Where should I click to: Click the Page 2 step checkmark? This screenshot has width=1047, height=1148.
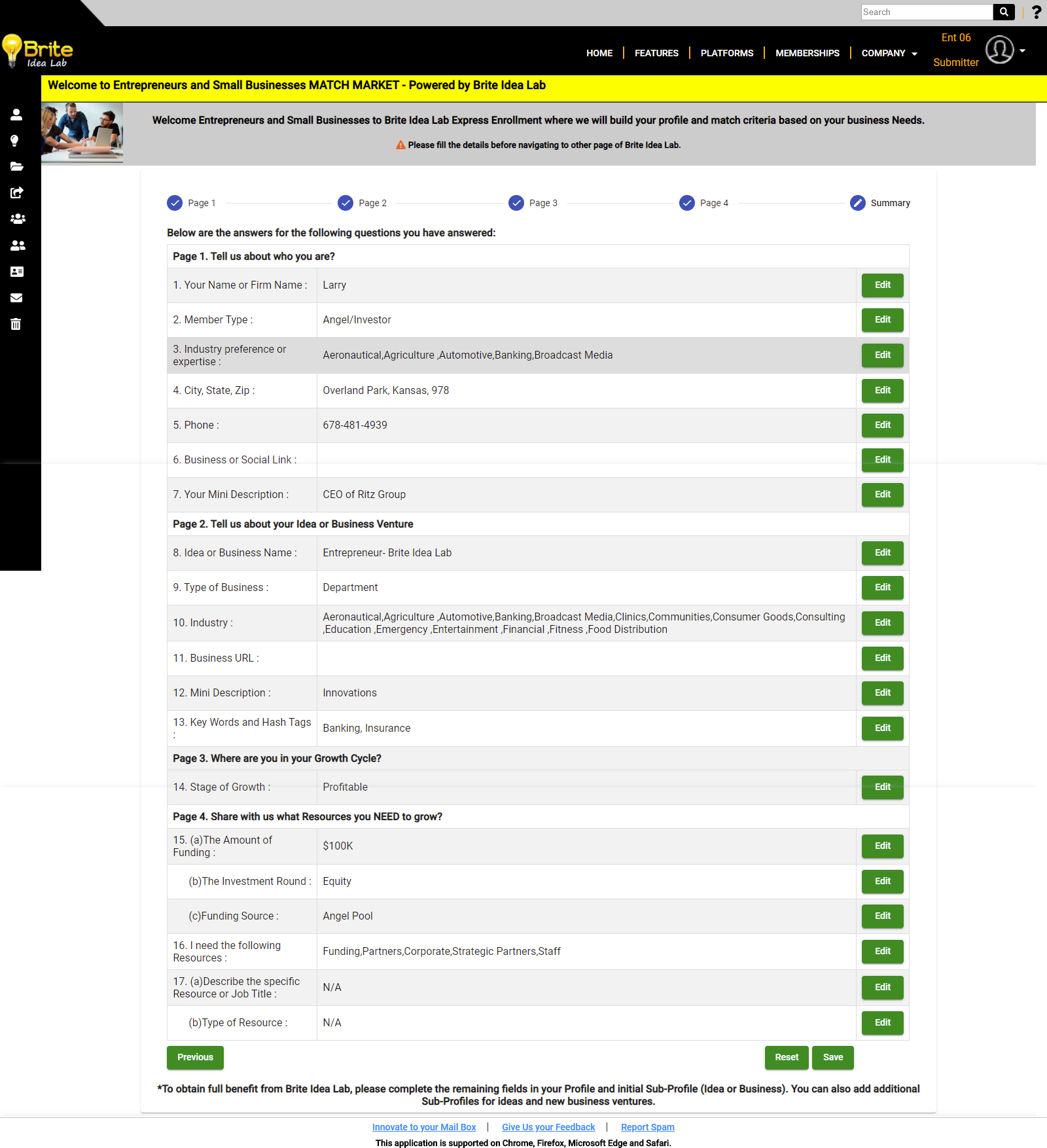click(346, 203)
